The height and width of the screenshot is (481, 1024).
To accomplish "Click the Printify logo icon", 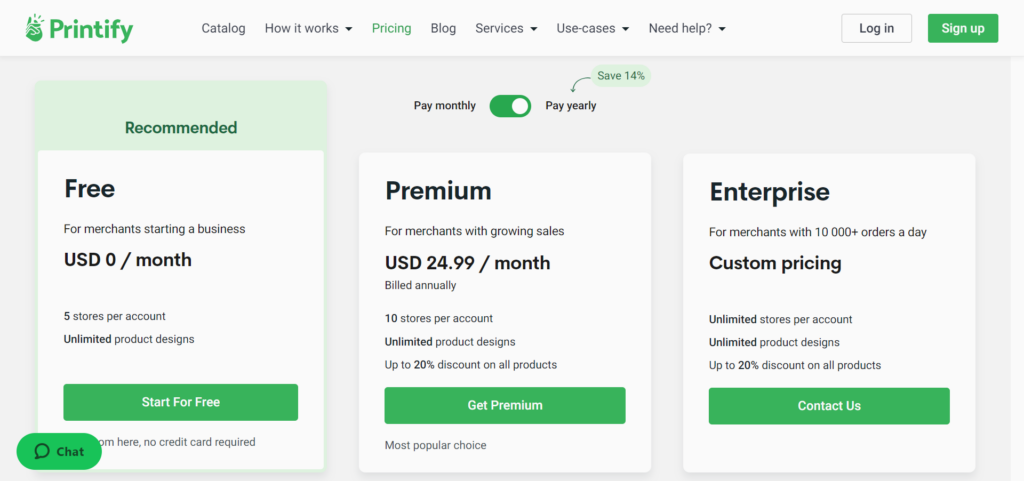I will click(x=35, y=28).
